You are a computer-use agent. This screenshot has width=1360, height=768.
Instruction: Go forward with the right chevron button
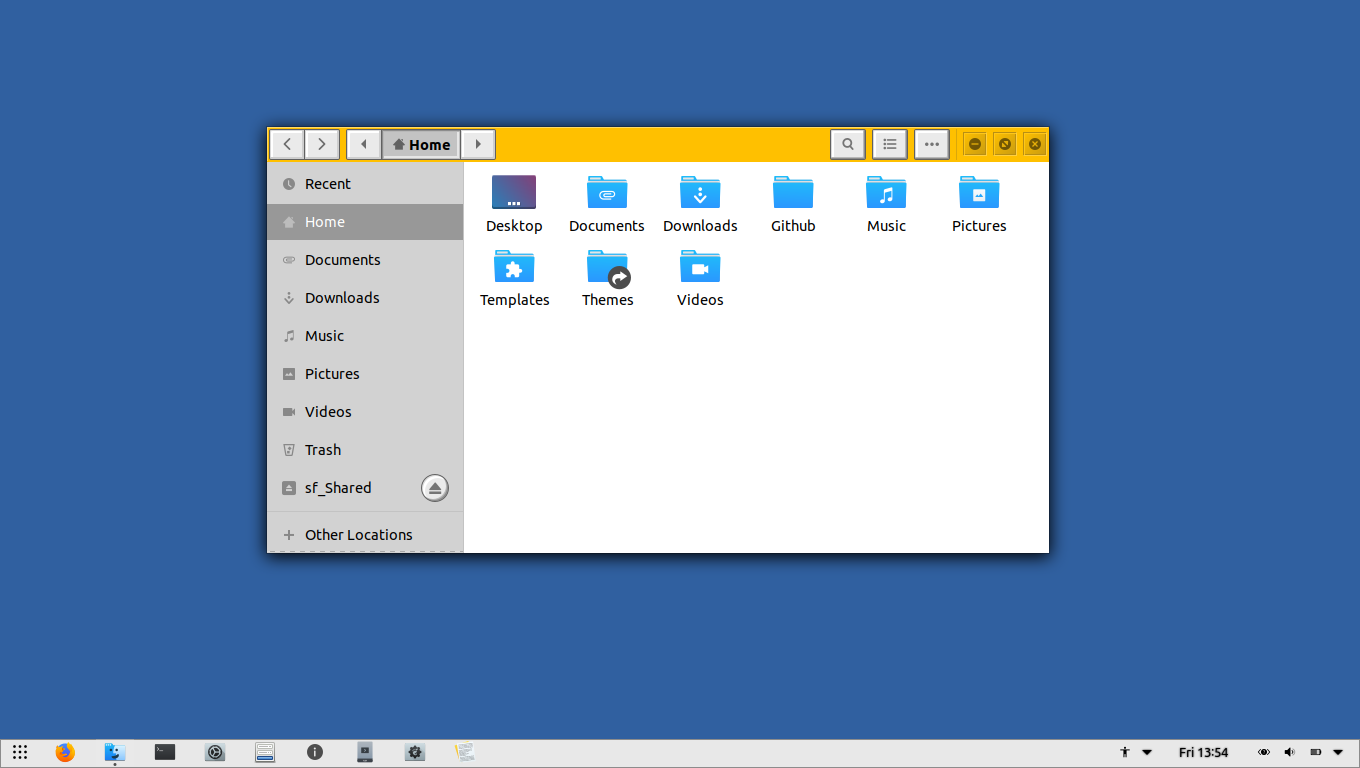pyautogui.click(x=321, y=144)
